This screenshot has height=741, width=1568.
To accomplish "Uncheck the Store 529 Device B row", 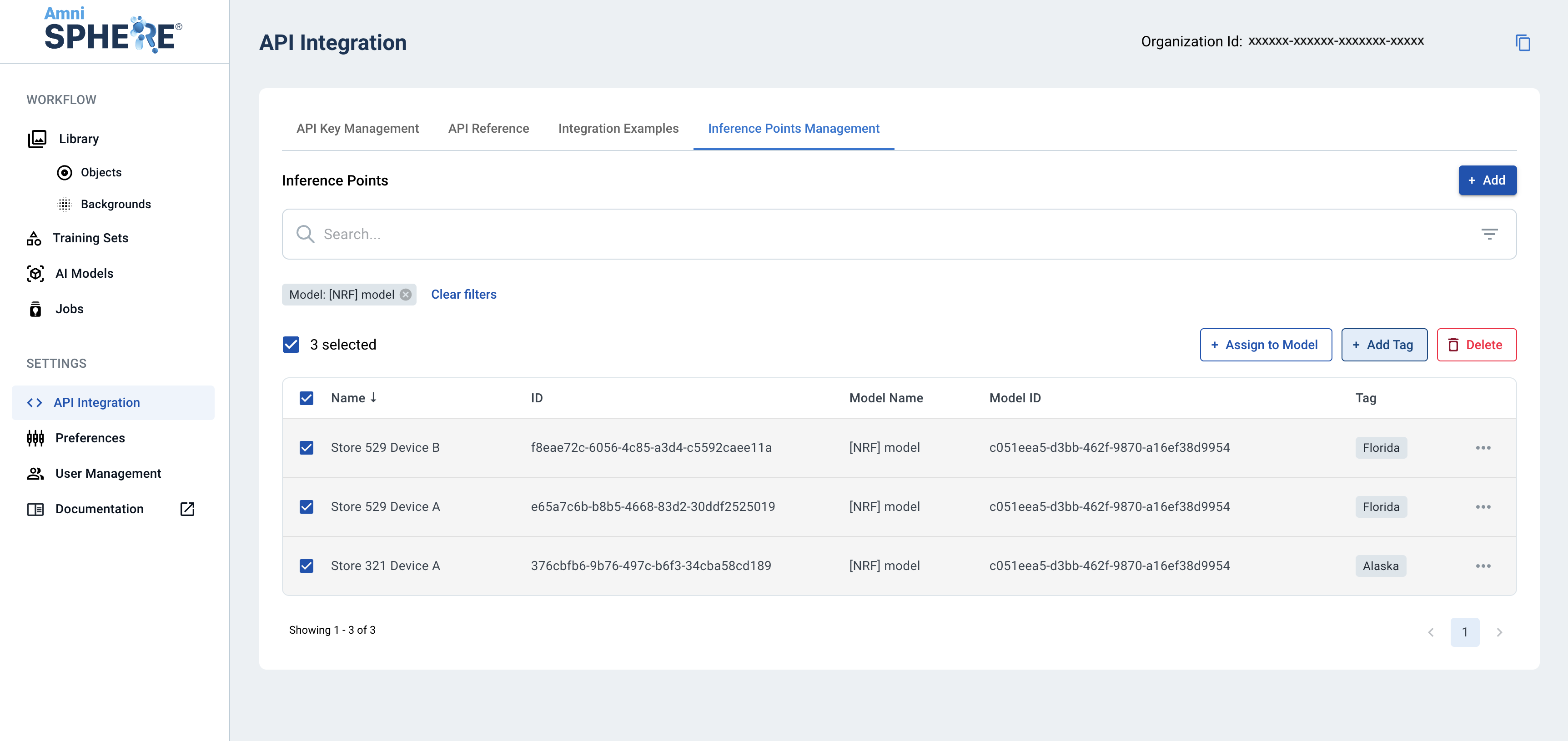I will coord(307,448).
